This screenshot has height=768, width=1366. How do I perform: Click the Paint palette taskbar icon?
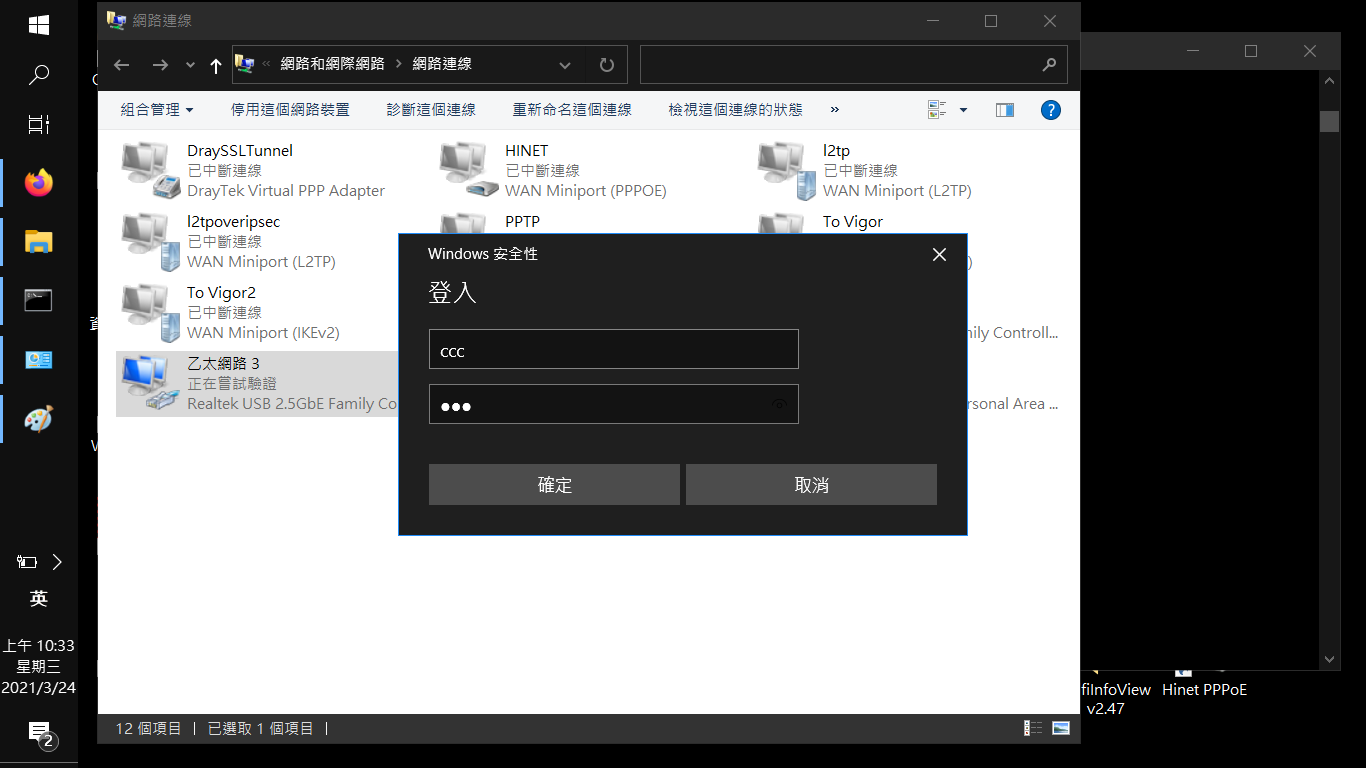click(x=39, y=419)
